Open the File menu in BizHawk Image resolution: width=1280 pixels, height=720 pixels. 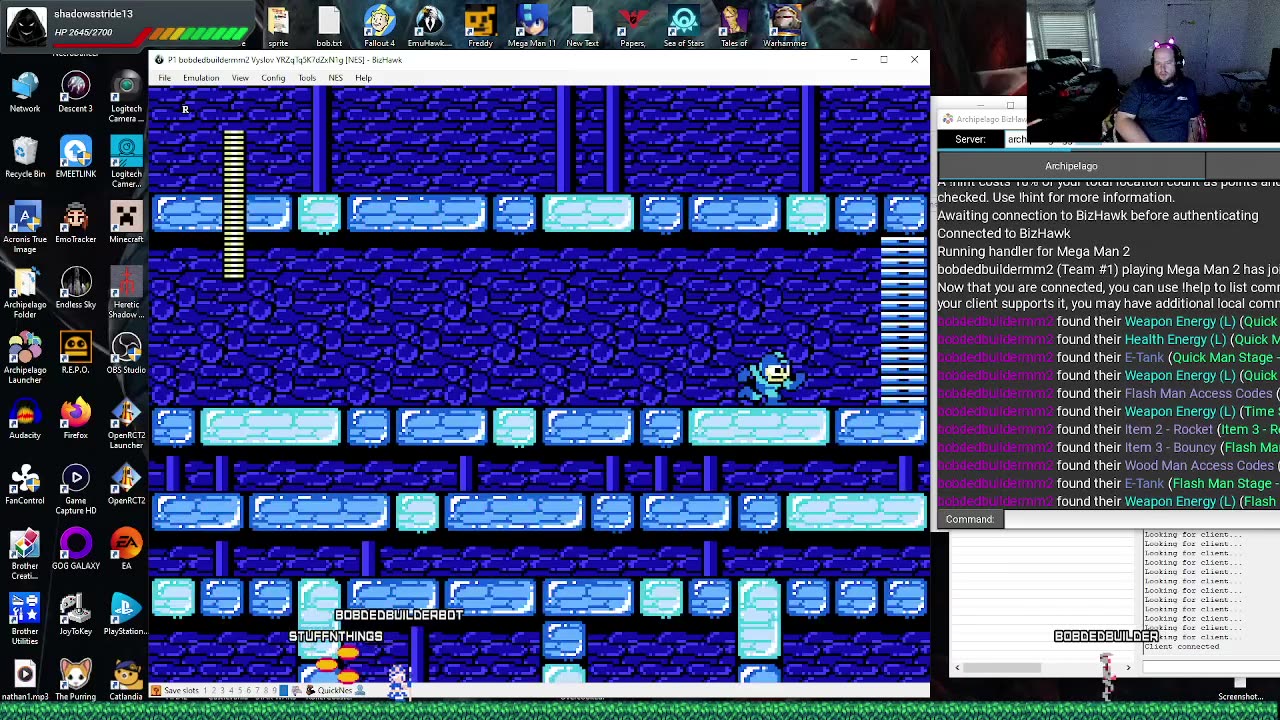pyautogui.click(x=164, y=78)
